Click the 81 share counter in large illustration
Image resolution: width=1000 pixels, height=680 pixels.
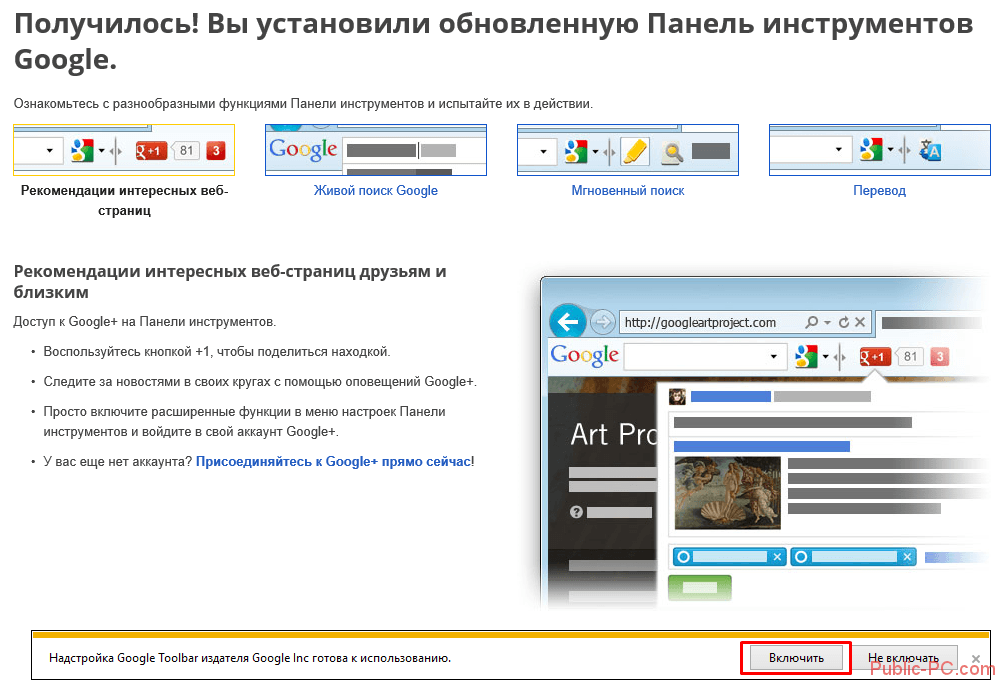(x=910, y=357)
